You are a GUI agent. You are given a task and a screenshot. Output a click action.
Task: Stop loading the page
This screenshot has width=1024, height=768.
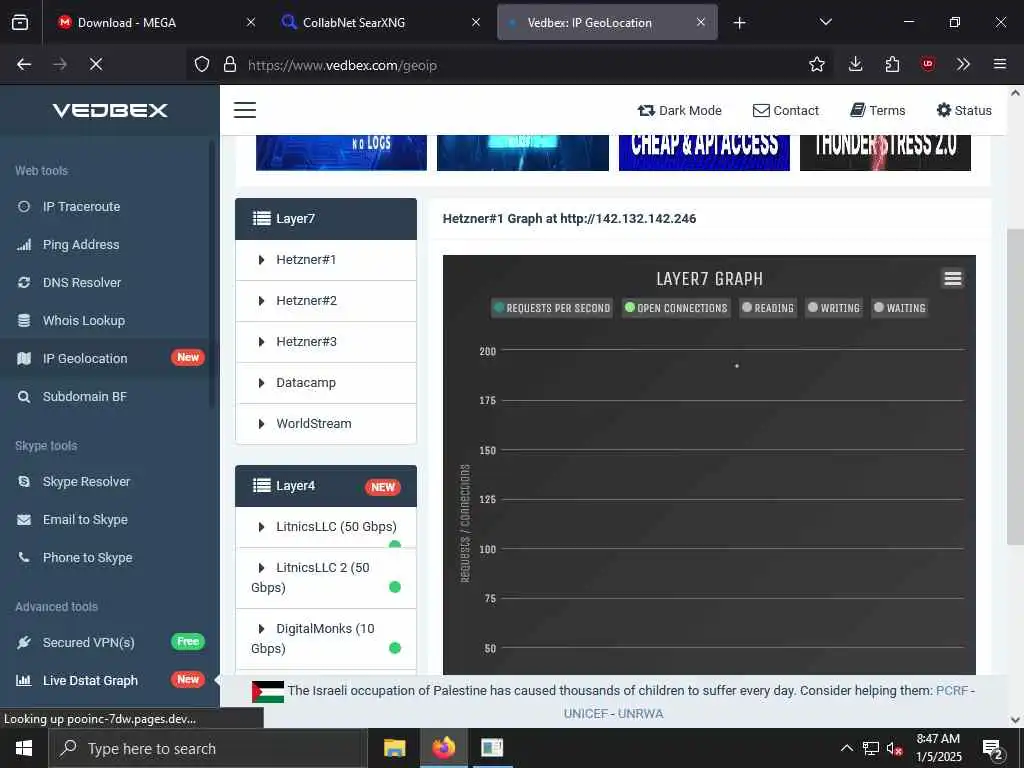click(96, 64)
